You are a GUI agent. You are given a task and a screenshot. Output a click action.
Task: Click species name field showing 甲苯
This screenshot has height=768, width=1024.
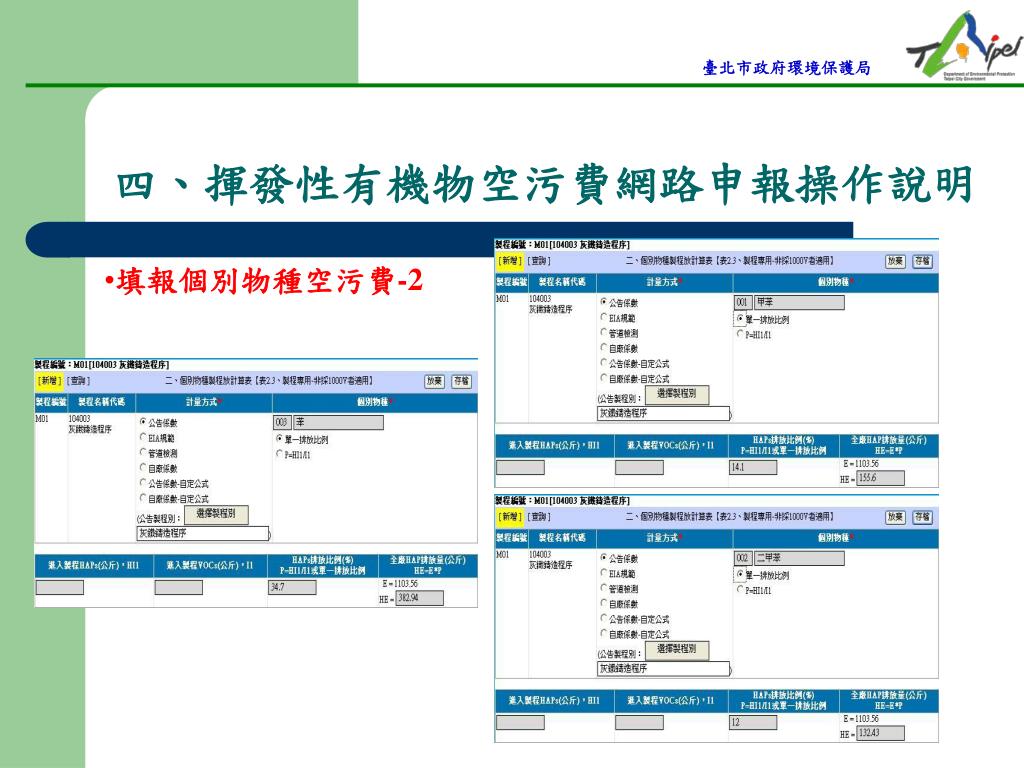799,302
